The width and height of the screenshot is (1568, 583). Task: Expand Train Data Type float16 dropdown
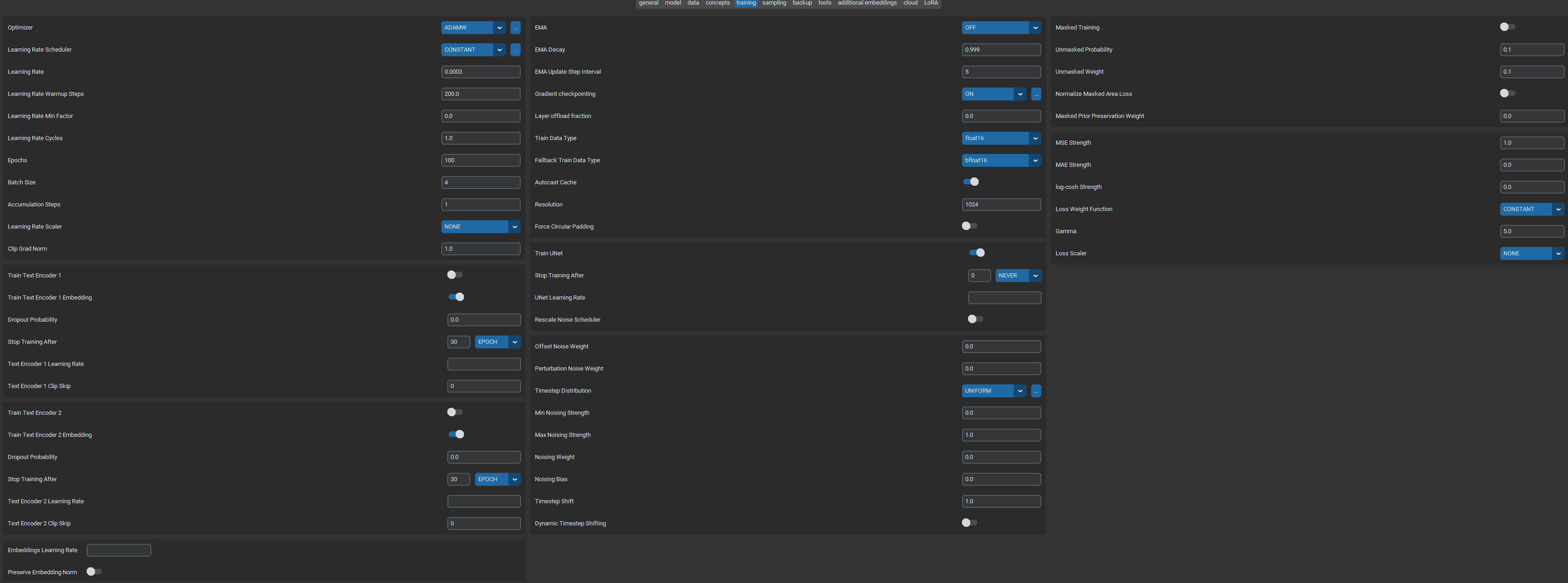click(x=1001, y=138)
